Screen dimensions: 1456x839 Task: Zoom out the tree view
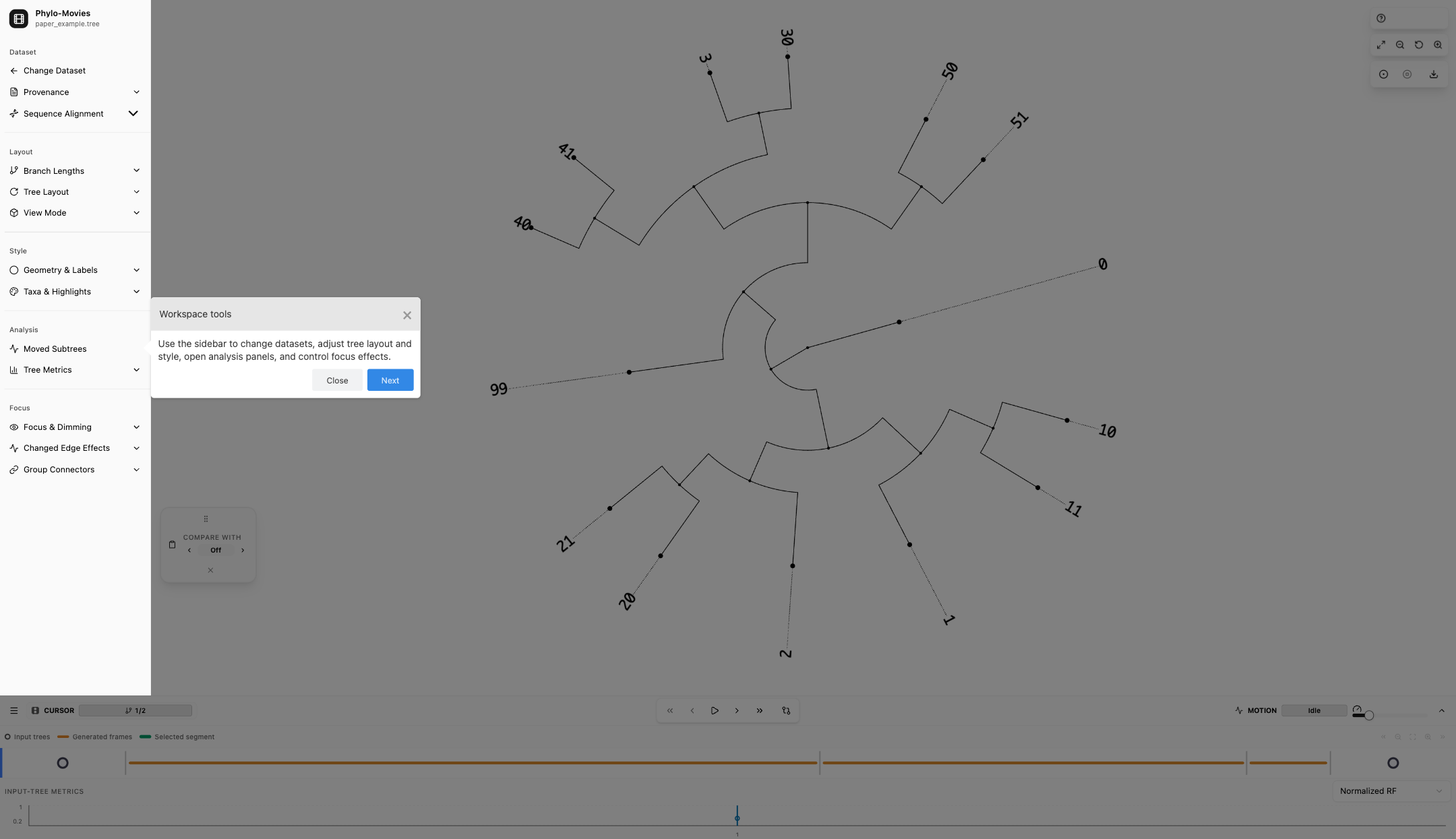coord(1399,45)
